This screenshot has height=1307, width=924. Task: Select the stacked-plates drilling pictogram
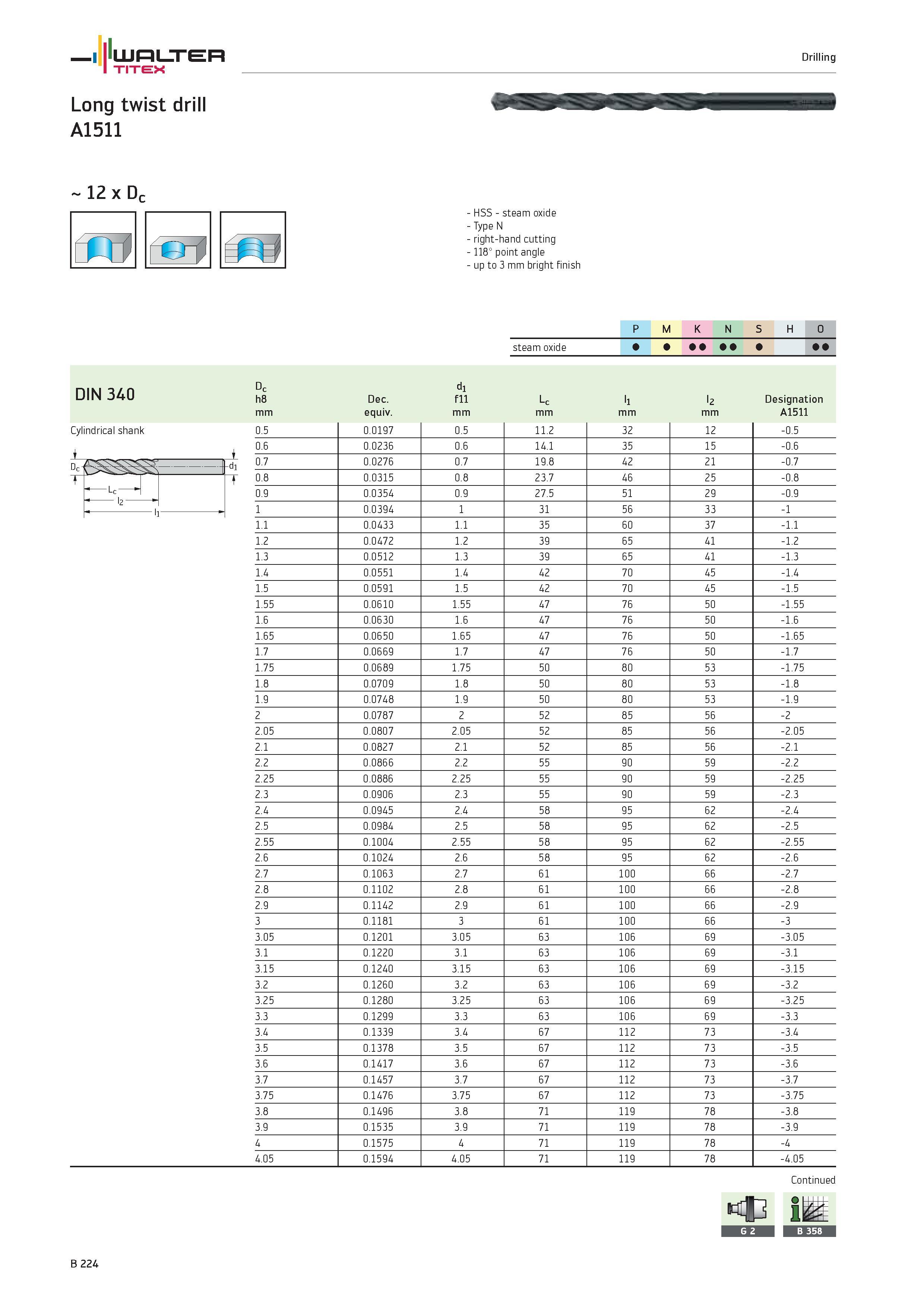[x=253, y=240]
